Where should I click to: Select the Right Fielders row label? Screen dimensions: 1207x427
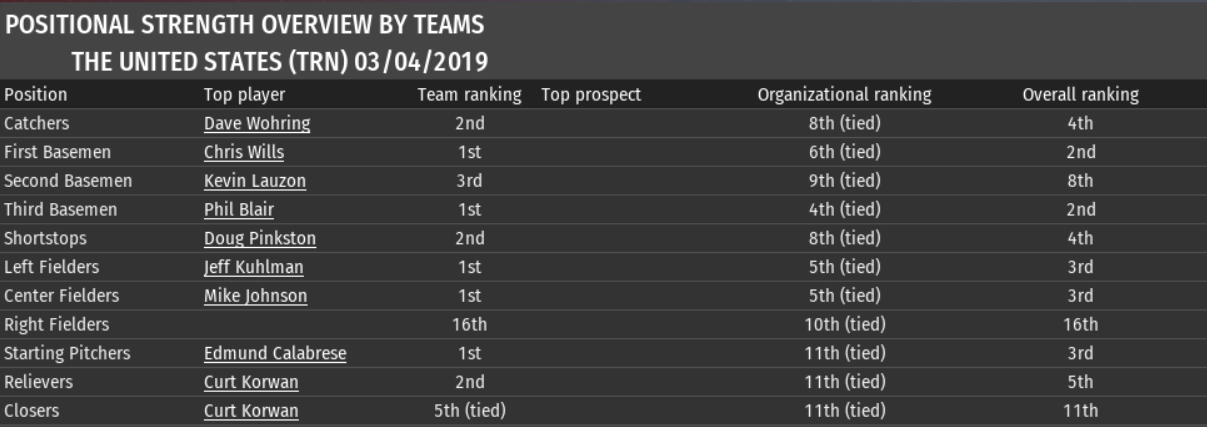point(57,325)
